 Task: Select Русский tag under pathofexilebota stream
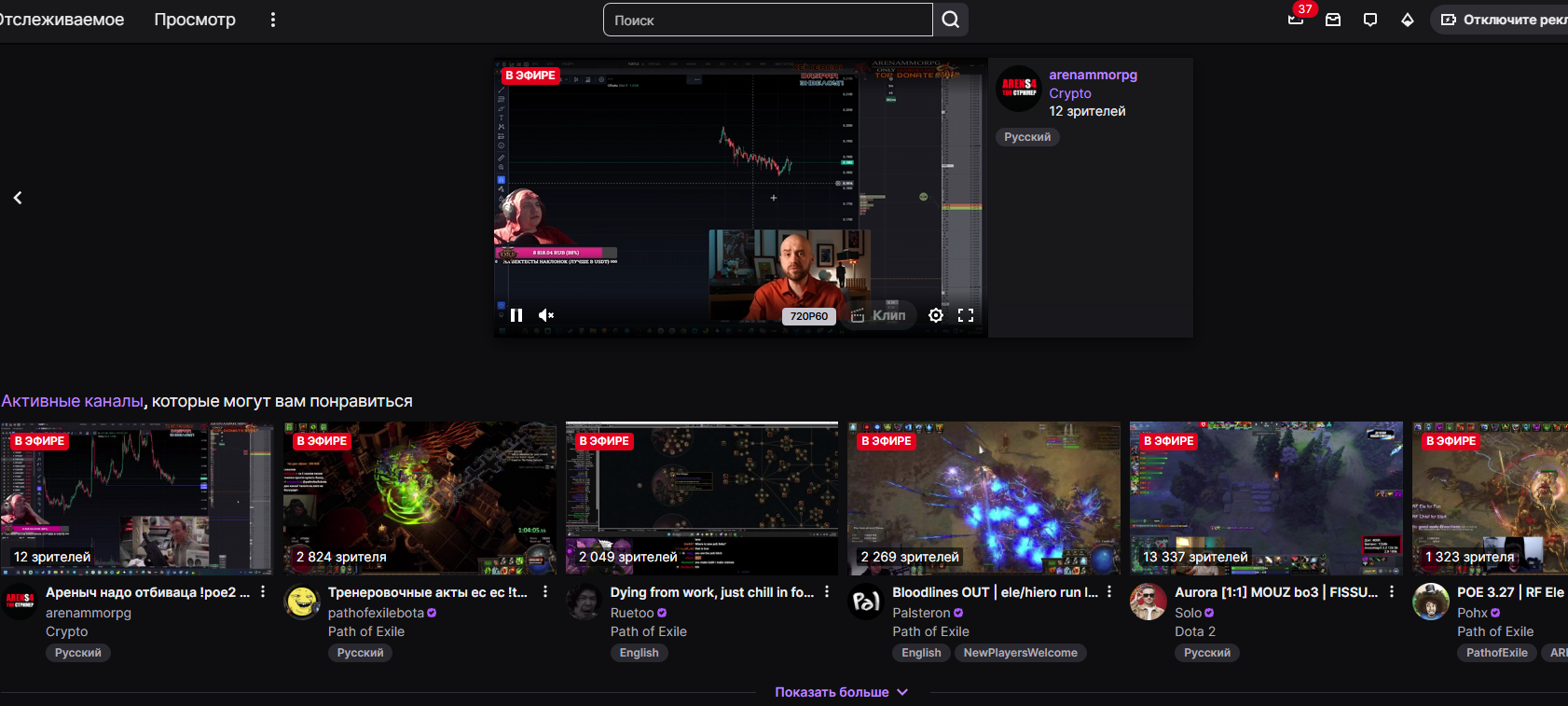(361, 653)
